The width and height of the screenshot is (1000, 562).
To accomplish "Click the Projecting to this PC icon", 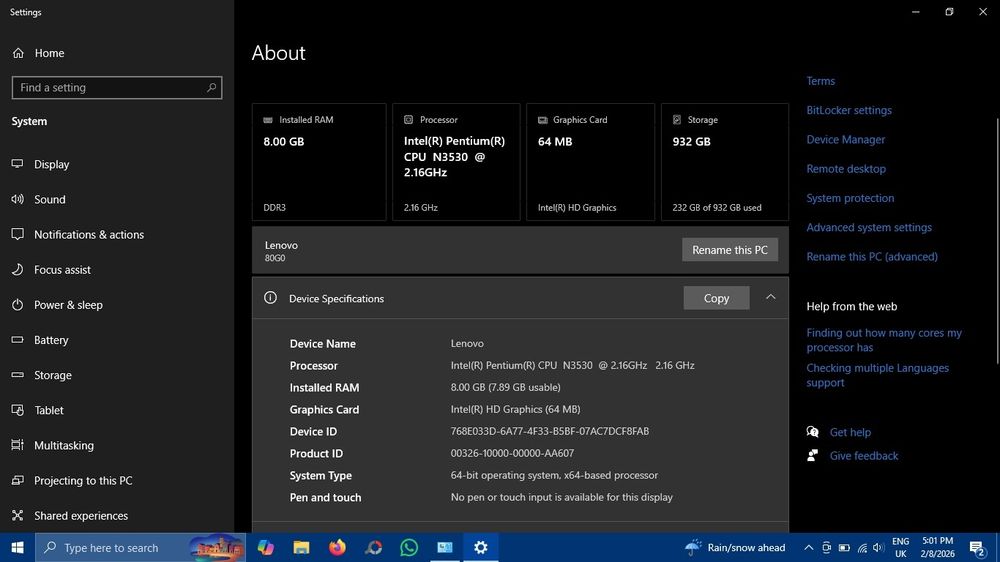I will point(17,480).
